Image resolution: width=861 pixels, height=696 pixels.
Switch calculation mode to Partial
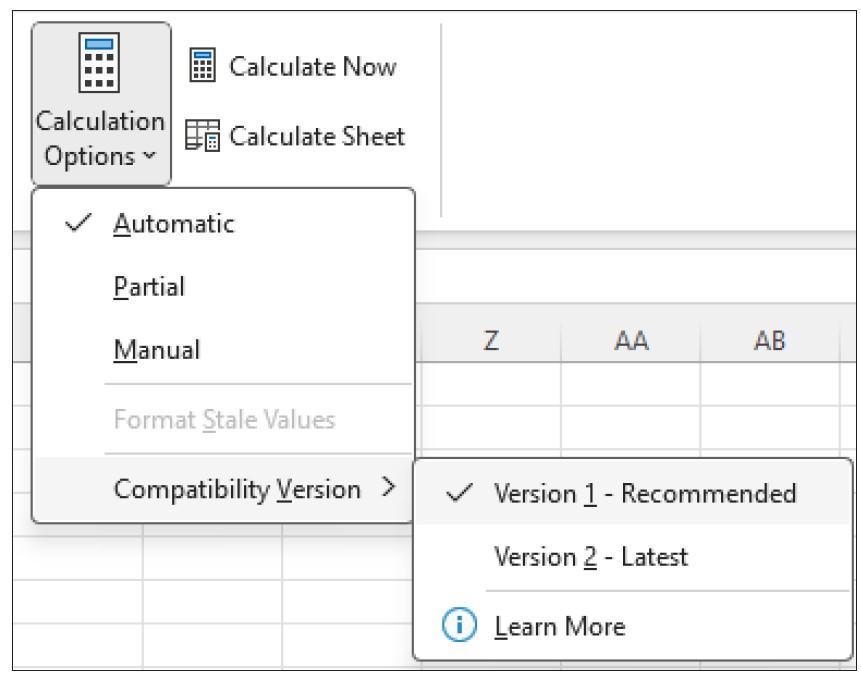coord(149,287)
